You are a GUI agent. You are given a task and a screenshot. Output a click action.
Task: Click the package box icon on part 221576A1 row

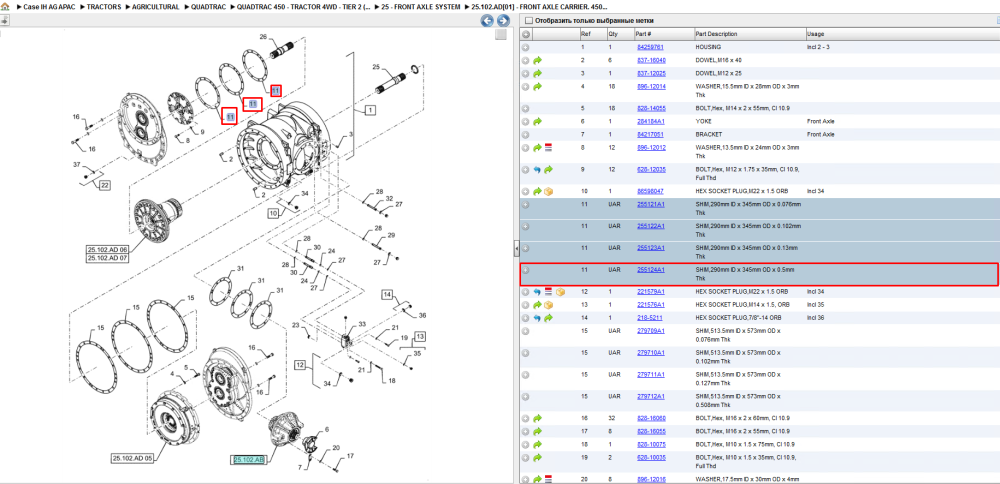[x=548, y=305]
